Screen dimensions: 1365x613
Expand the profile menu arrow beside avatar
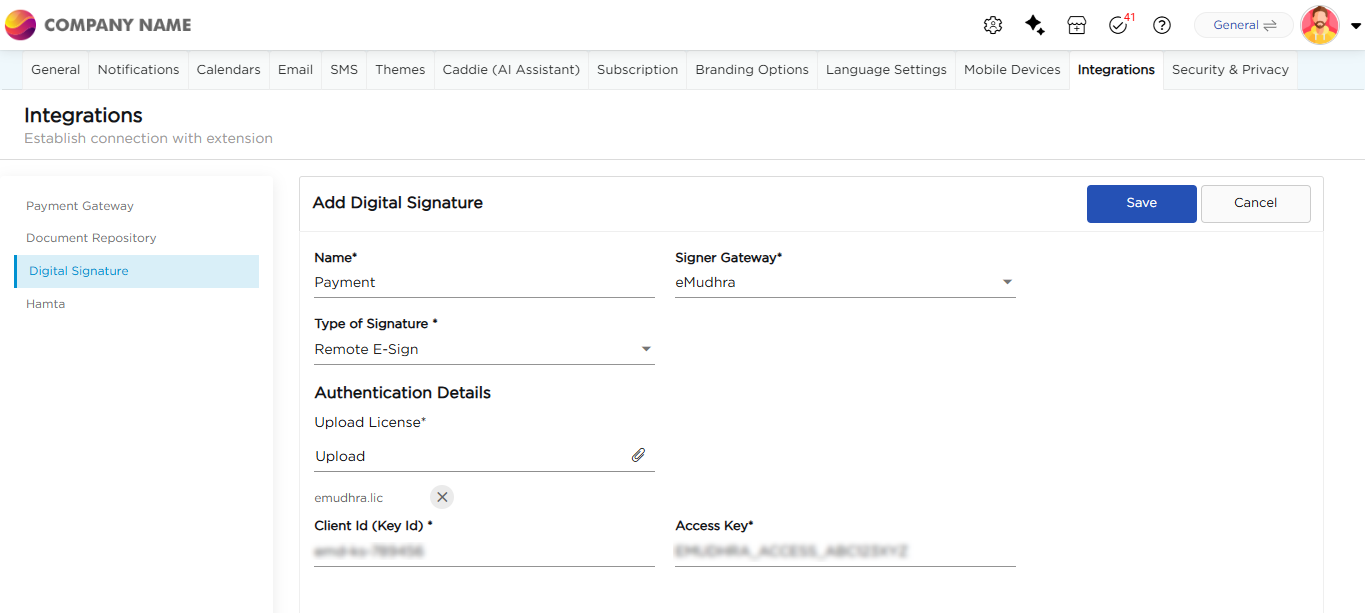point(1355,26)
